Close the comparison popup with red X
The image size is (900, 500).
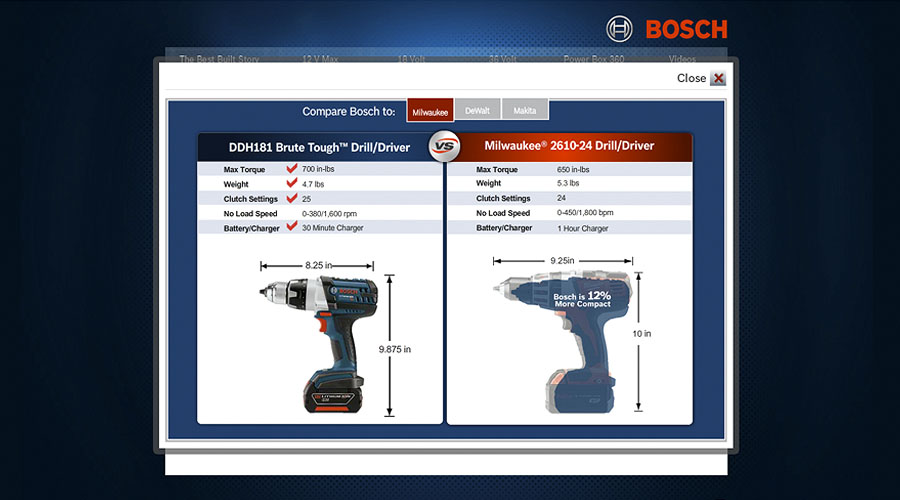coord(718,78)
